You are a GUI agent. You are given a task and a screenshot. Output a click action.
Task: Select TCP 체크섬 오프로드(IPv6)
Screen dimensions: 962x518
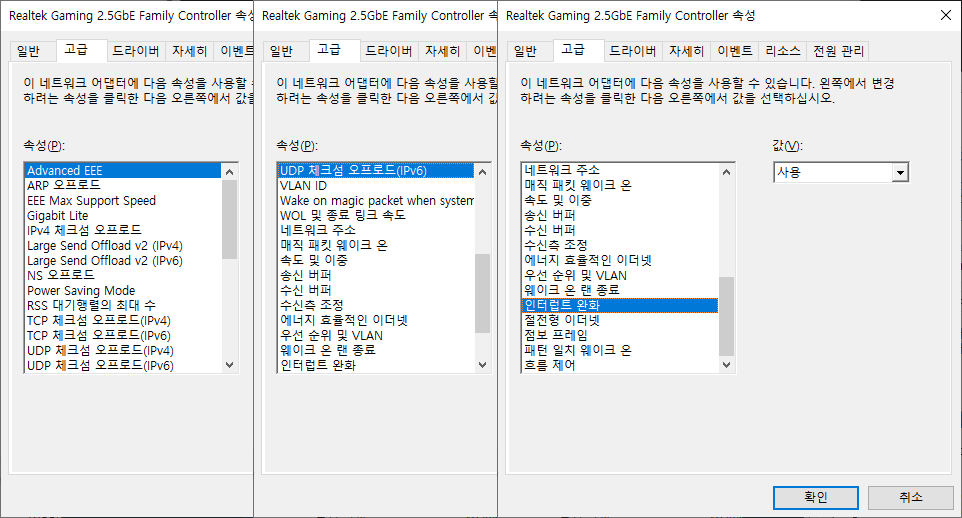123,335
